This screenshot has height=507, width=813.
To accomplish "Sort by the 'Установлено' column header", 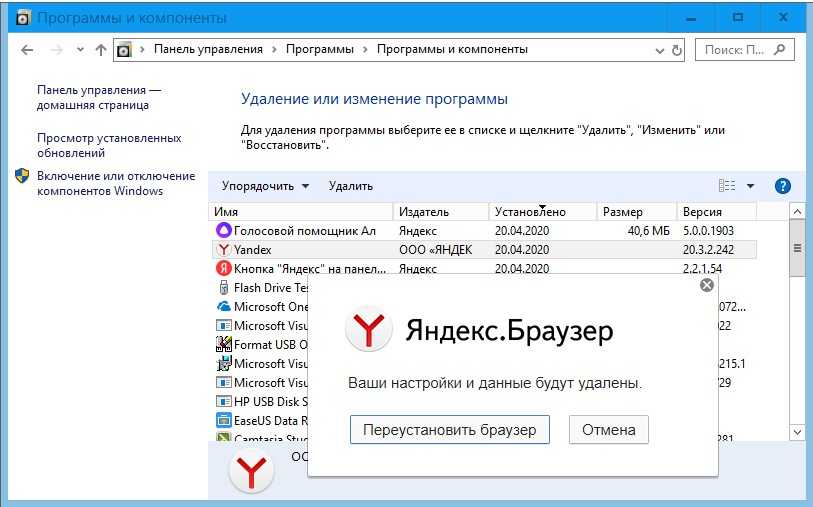I will coord(543,212).
